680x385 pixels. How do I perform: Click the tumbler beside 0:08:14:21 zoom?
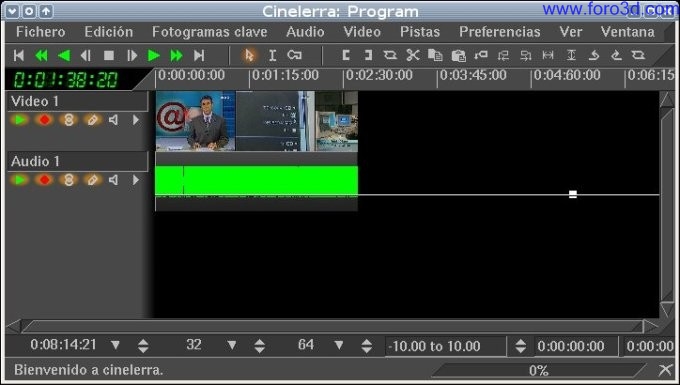click(x=143, y=346)
